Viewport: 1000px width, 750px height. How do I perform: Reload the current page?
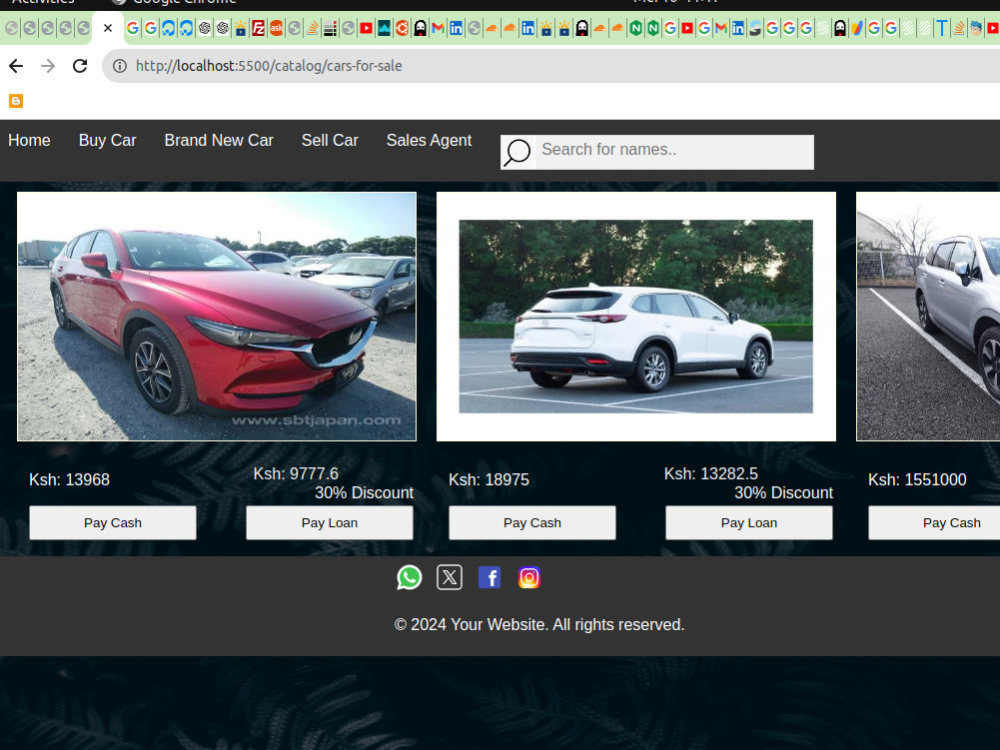(80, 66)
